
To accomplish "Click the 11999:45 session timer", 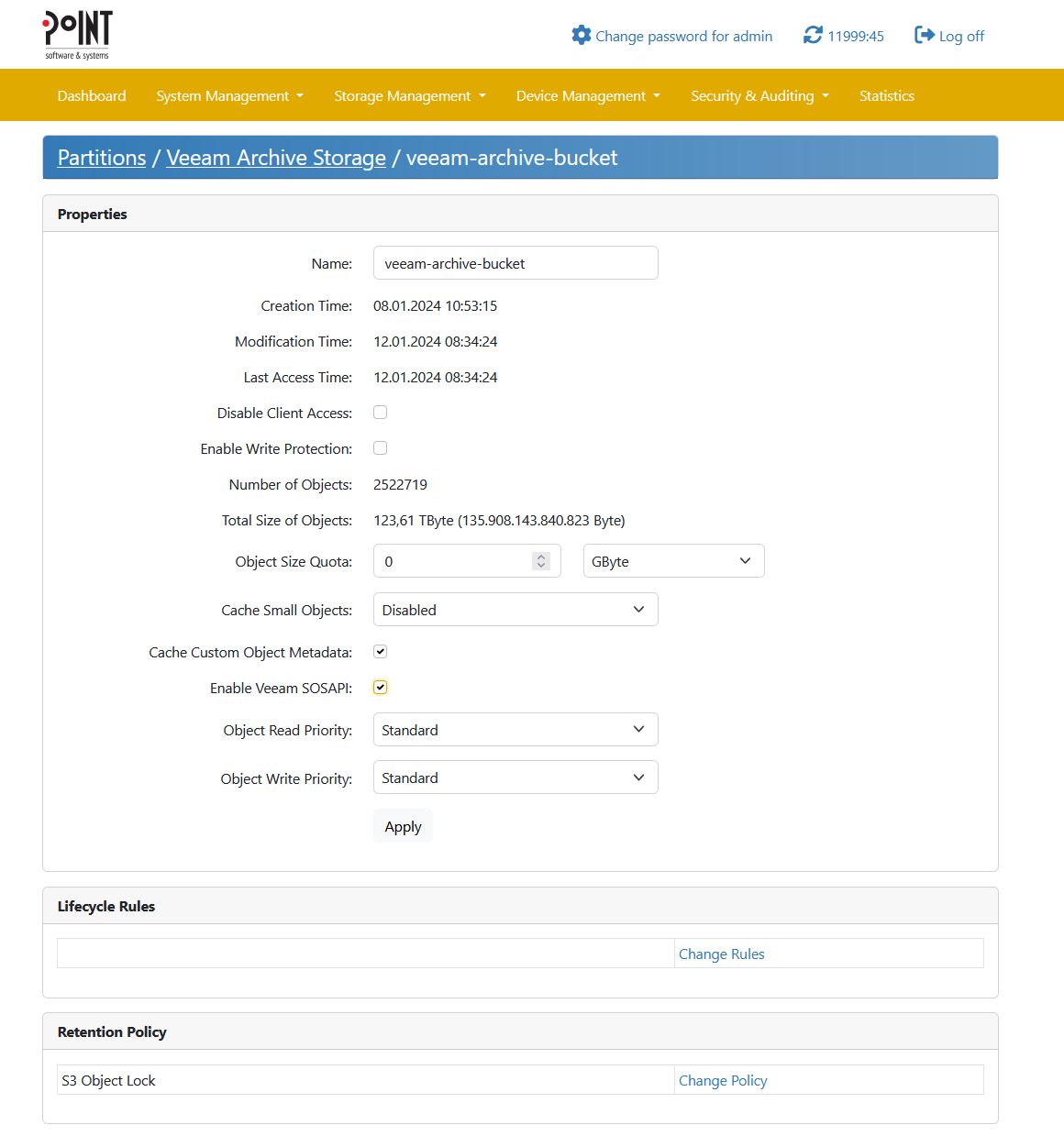I will tap(856, 36).
